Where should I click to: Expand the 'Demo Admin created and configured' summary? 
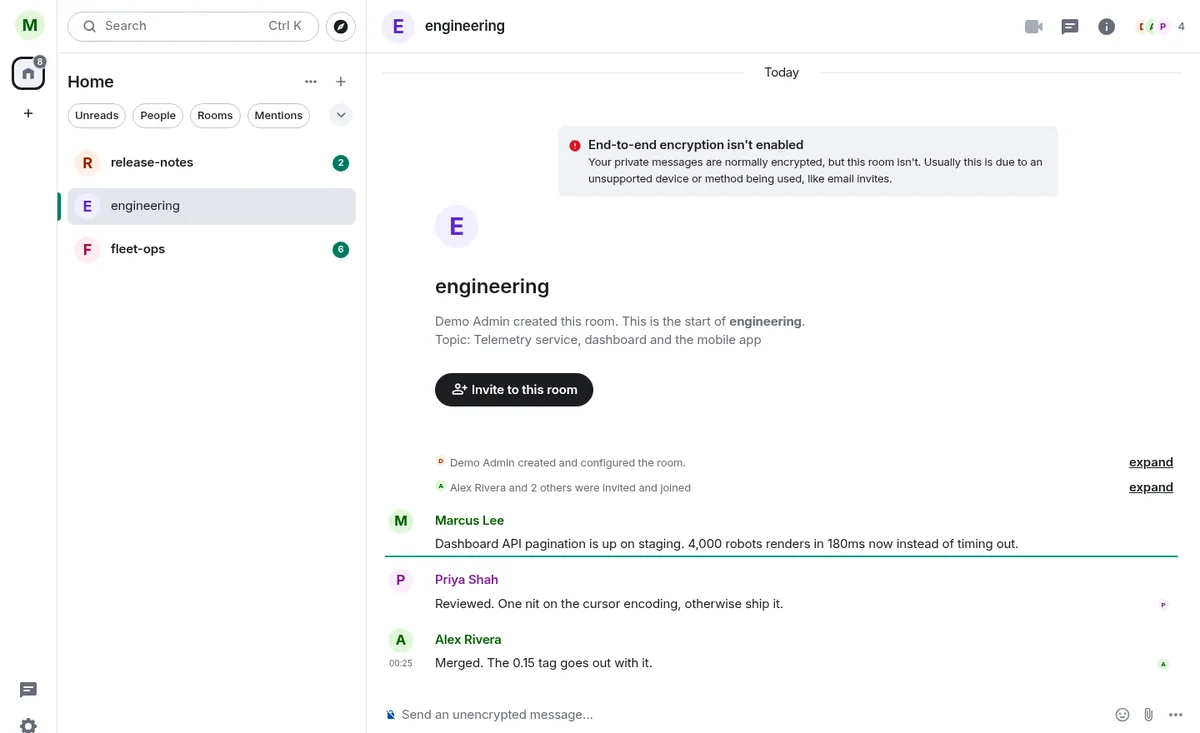tap(1151, 462)
